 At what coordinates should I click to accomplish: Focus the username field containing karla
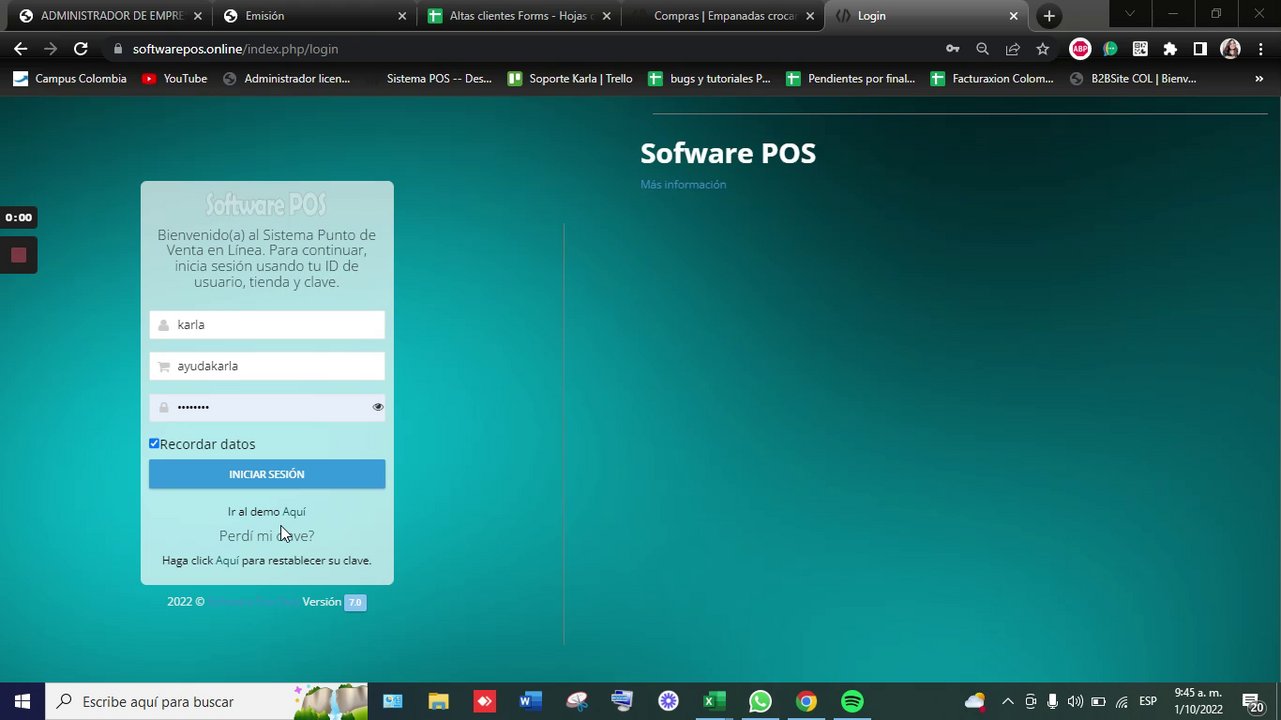(267, 325)
